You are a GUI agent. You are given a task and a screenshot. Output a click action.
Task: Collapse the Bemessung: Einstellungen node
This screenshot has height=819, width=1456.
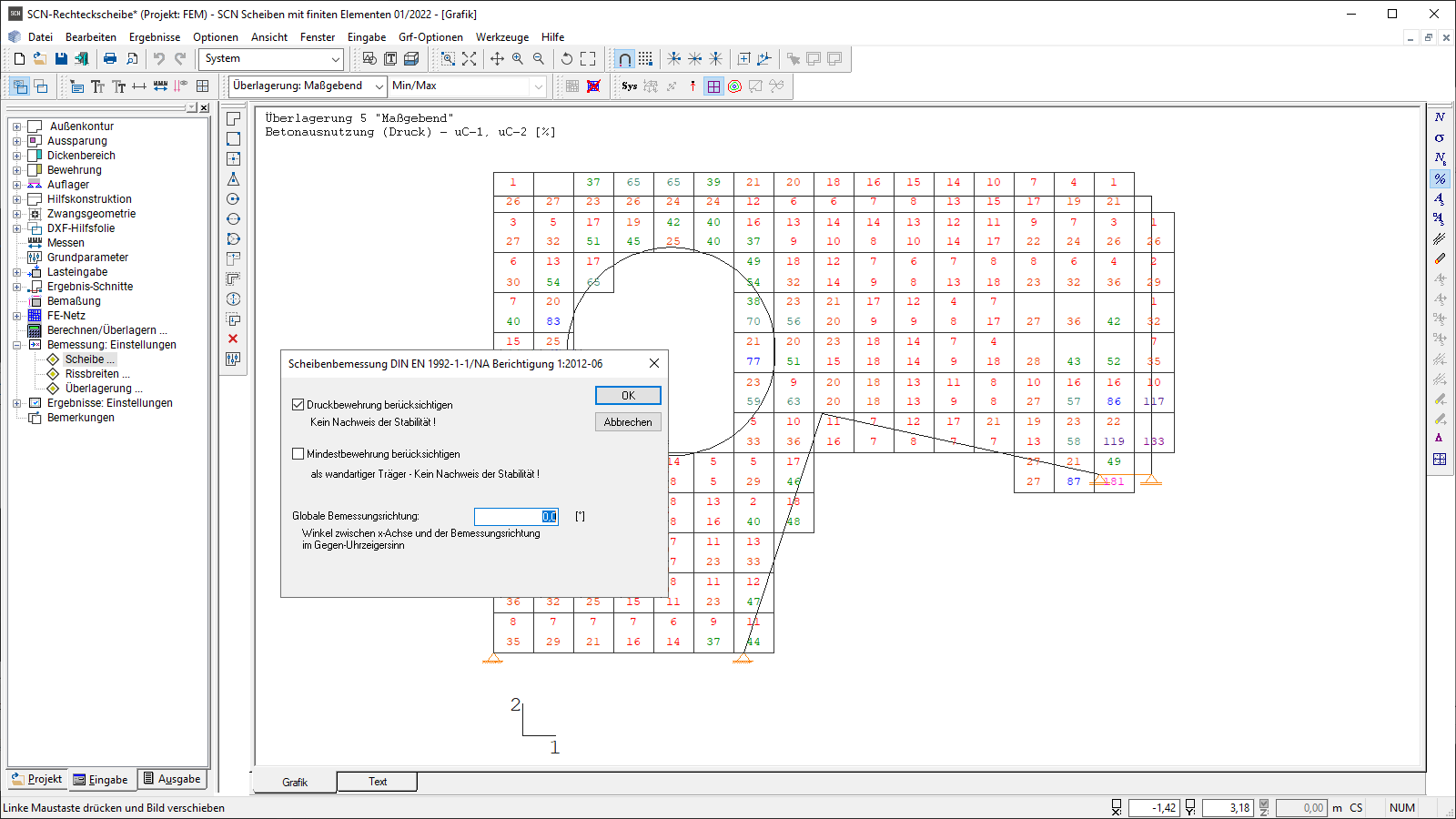[16, 345]
